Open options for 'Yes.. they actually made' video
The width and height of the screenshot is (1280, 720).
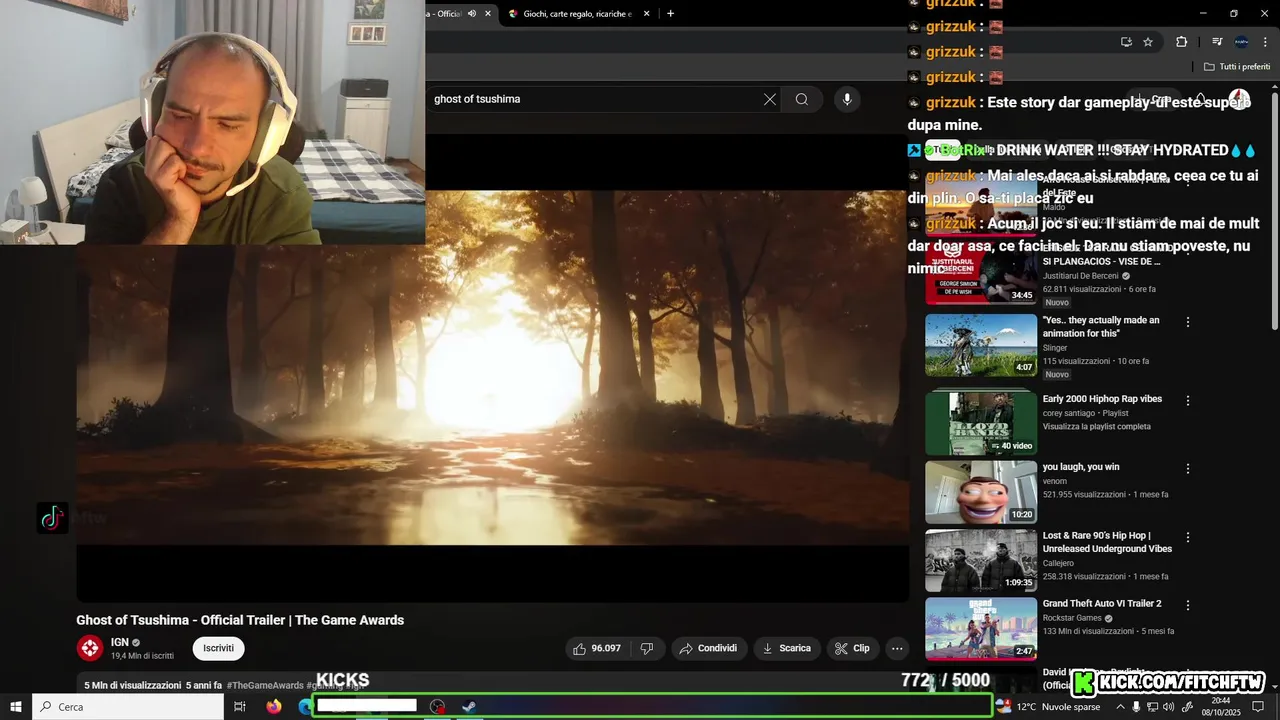[x=1188, y=322]
